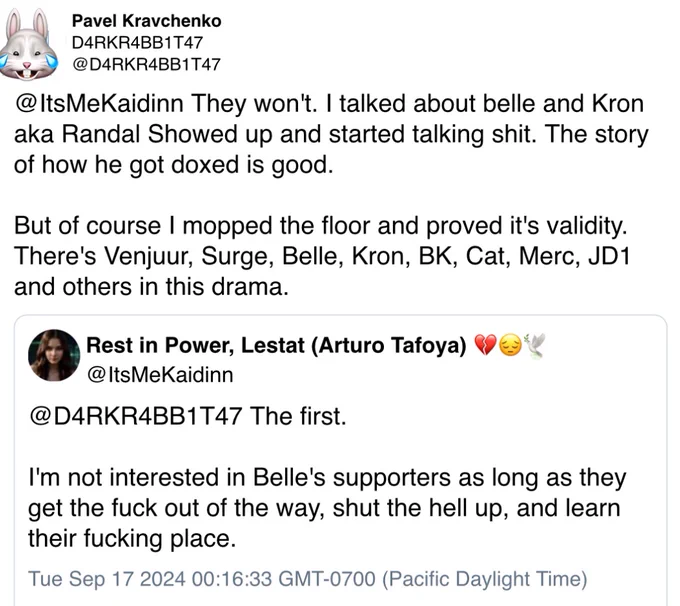Image resolution: width=680 pixels, height=606 pixels.
Task: Select the 'But of course I mopped the floor' paragraph
Action: [322, 256]
